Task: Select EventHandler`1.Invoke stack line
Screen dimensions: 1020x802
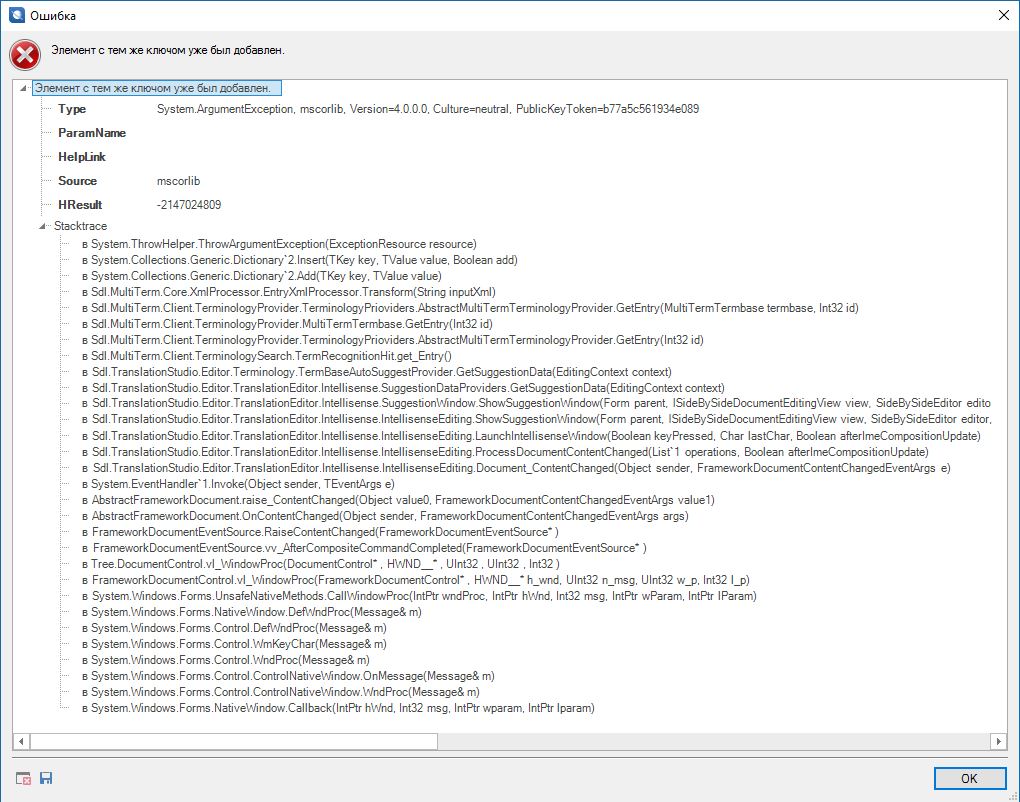Action: click(x=238, y=484)
